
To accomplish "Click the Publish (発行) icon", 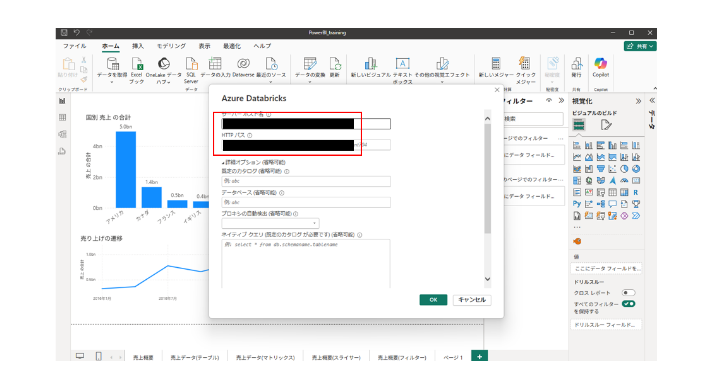I will [x=577, y=63].
